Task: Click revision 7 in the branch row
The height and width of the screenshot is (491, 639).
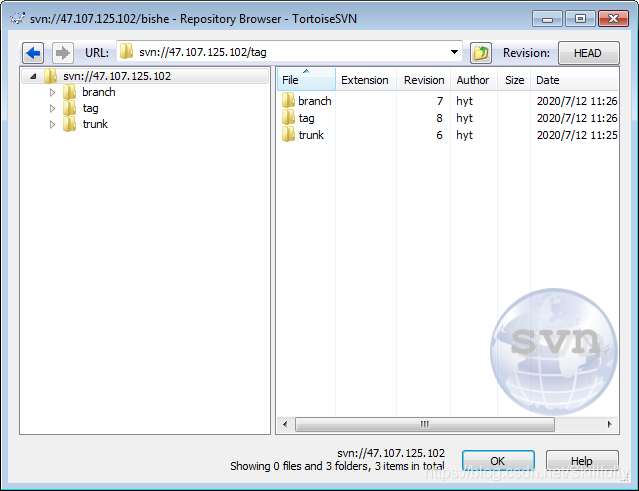Action: point(440,101)
